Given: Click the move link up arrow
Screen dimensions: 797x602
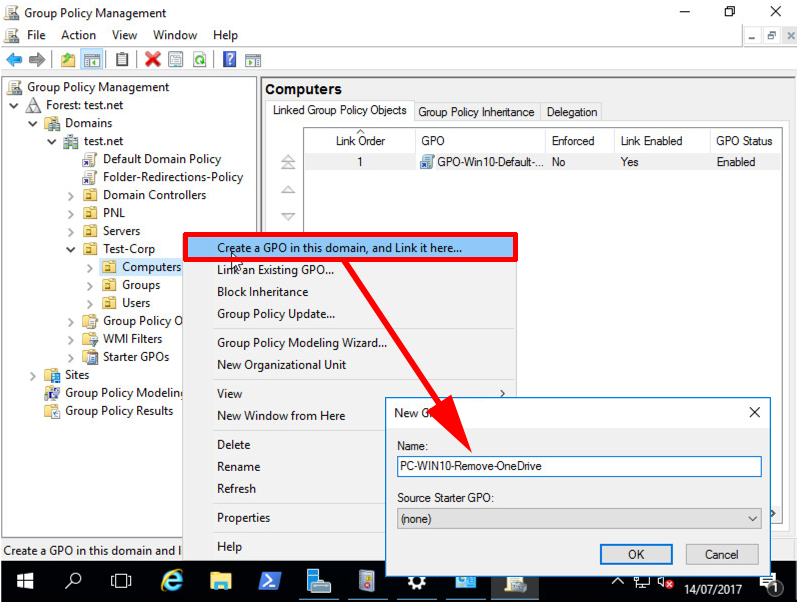Looking at the screenshot, I should [x=288, y=190].
